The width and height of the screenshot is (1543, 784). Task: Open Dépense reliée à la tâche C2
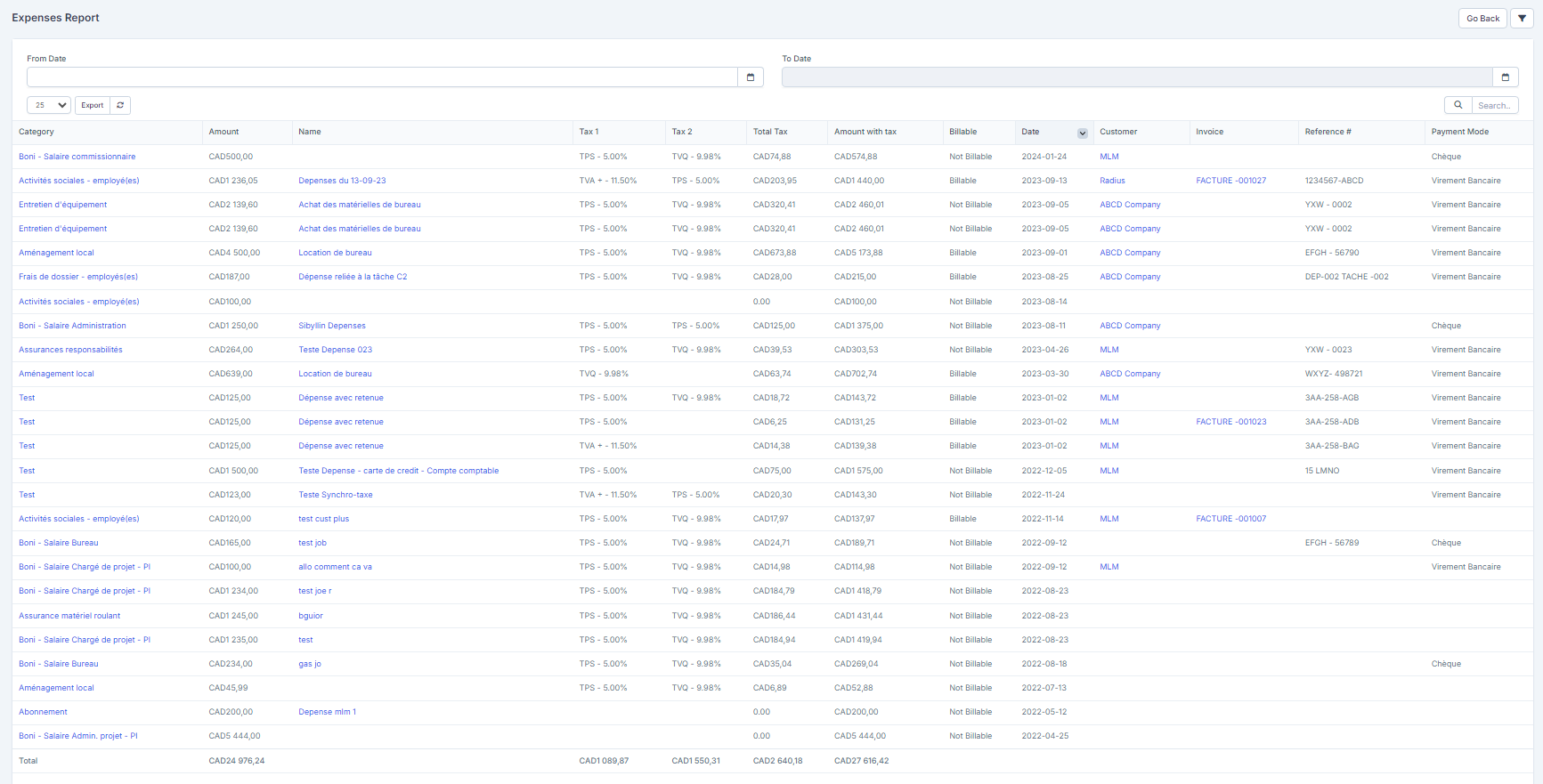click(x=353, y=277)
